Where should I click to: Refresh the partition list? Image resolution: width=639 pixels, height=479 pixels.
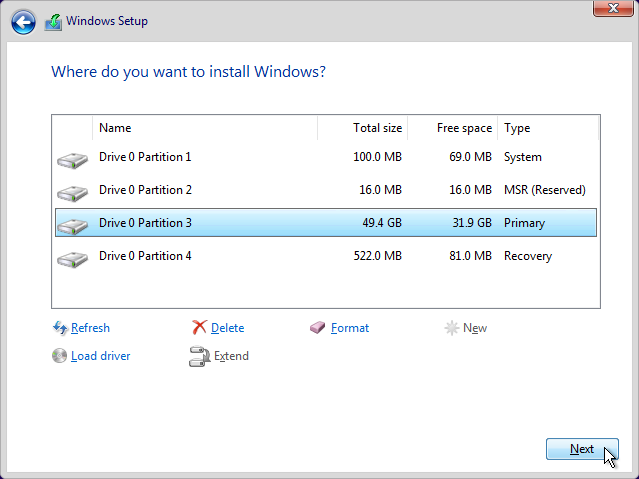[x=90, y=328]
